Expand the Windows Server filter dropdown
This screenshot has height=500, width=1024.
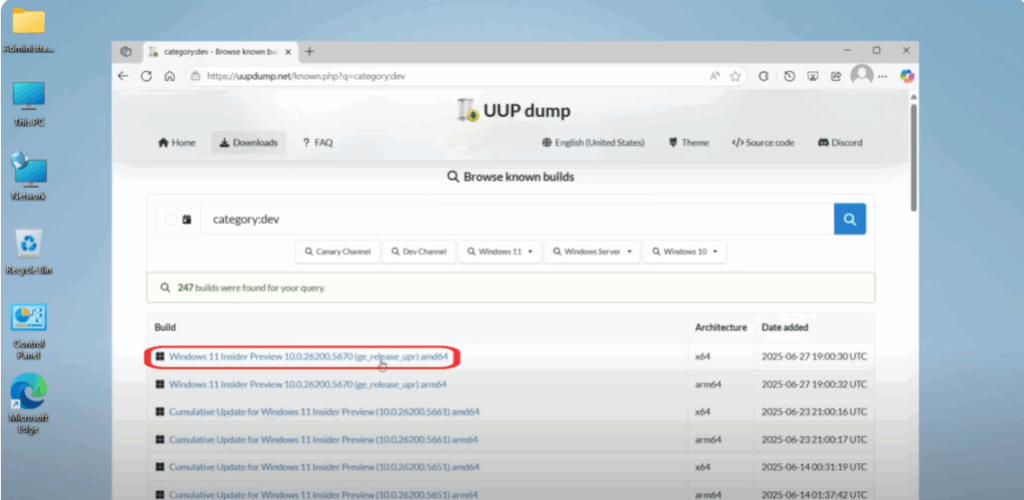(592, 251)
